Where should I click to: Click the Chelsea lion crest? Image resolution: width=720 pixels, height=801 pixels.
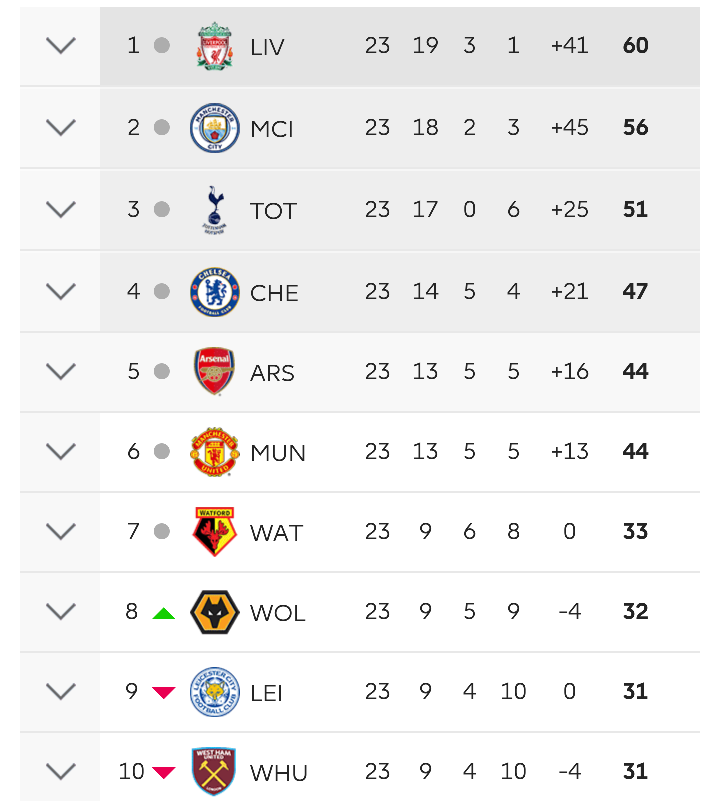click(x=215, y=292)
